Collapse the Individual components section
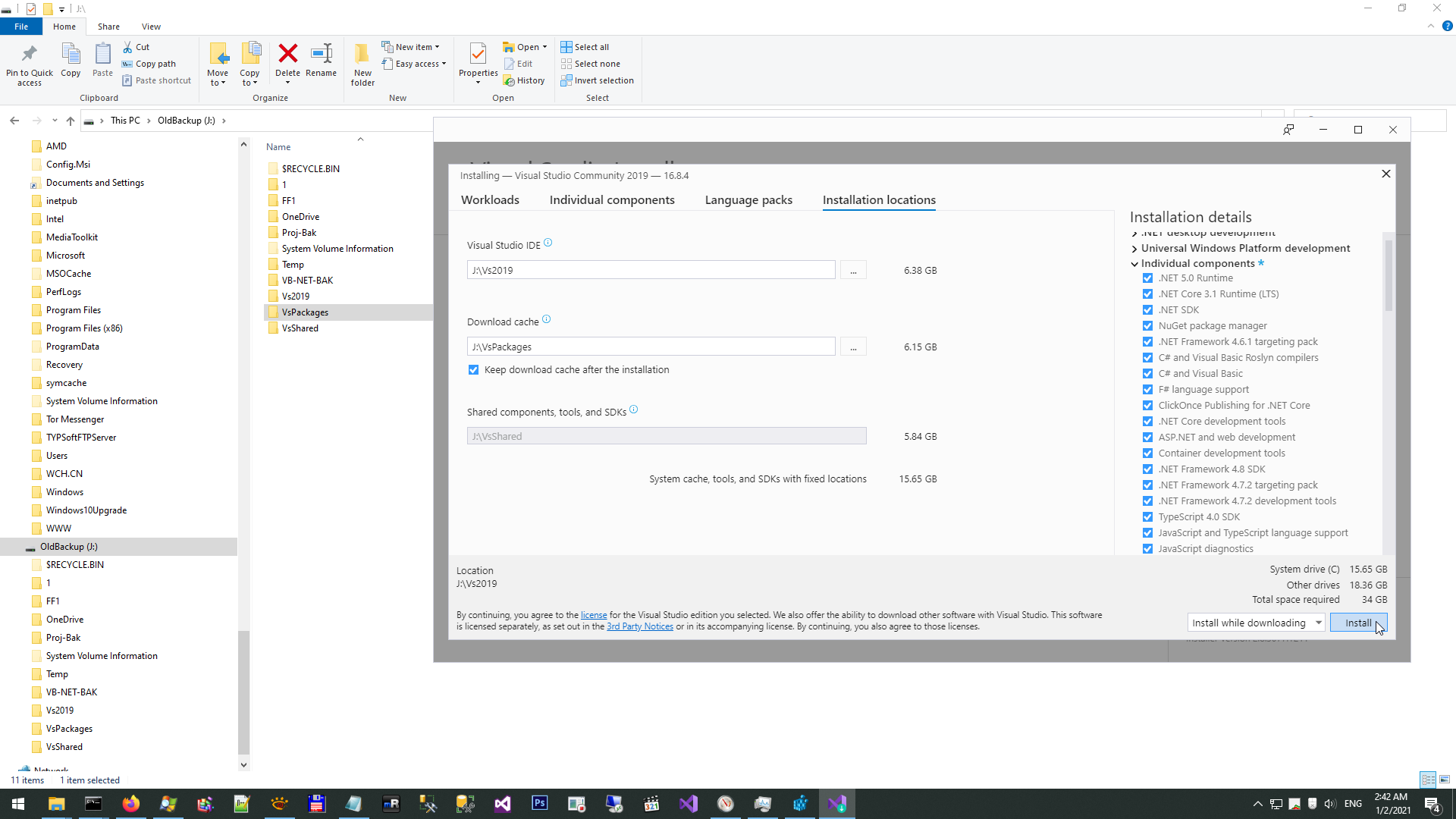The height and width of the screenshot is (819, 1456). (x=1134, y=264)
